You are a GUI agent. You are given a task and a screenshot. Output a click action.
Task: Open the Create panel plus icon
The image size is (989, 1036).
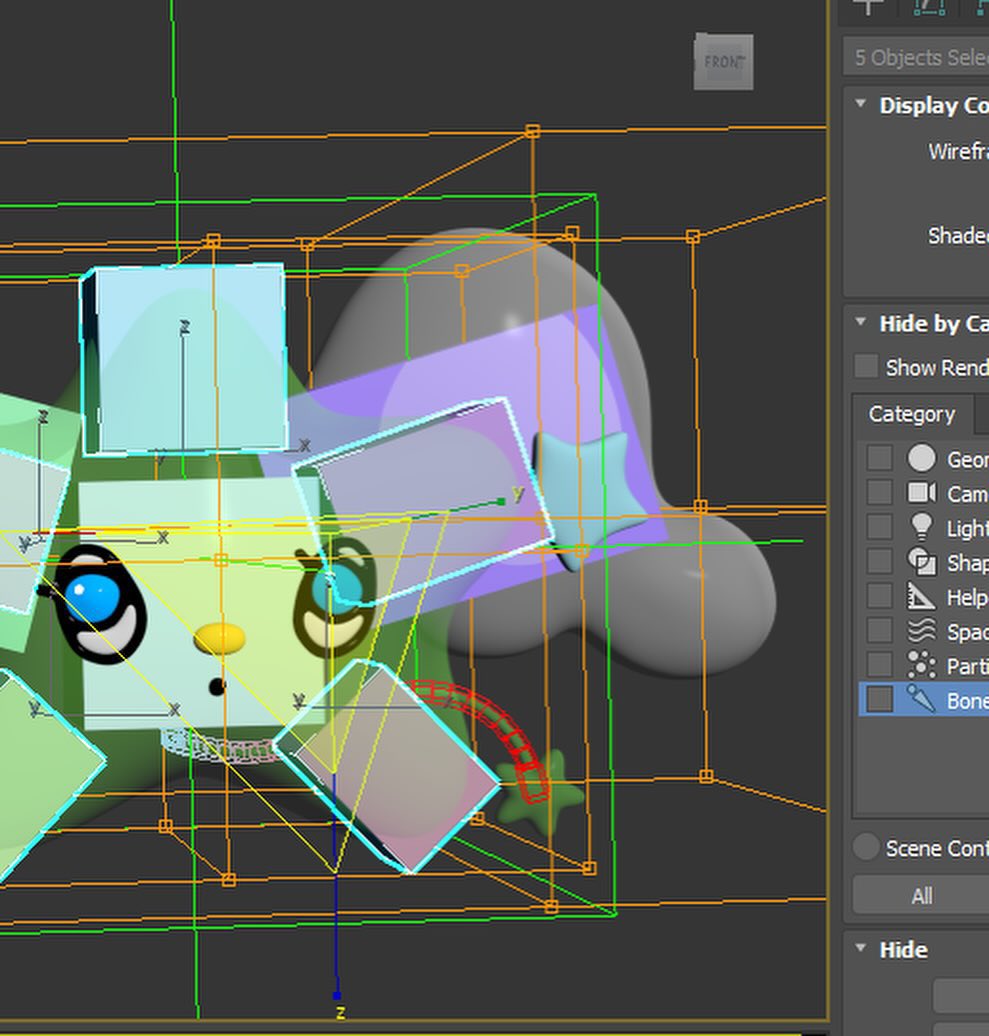click(868, 6)
